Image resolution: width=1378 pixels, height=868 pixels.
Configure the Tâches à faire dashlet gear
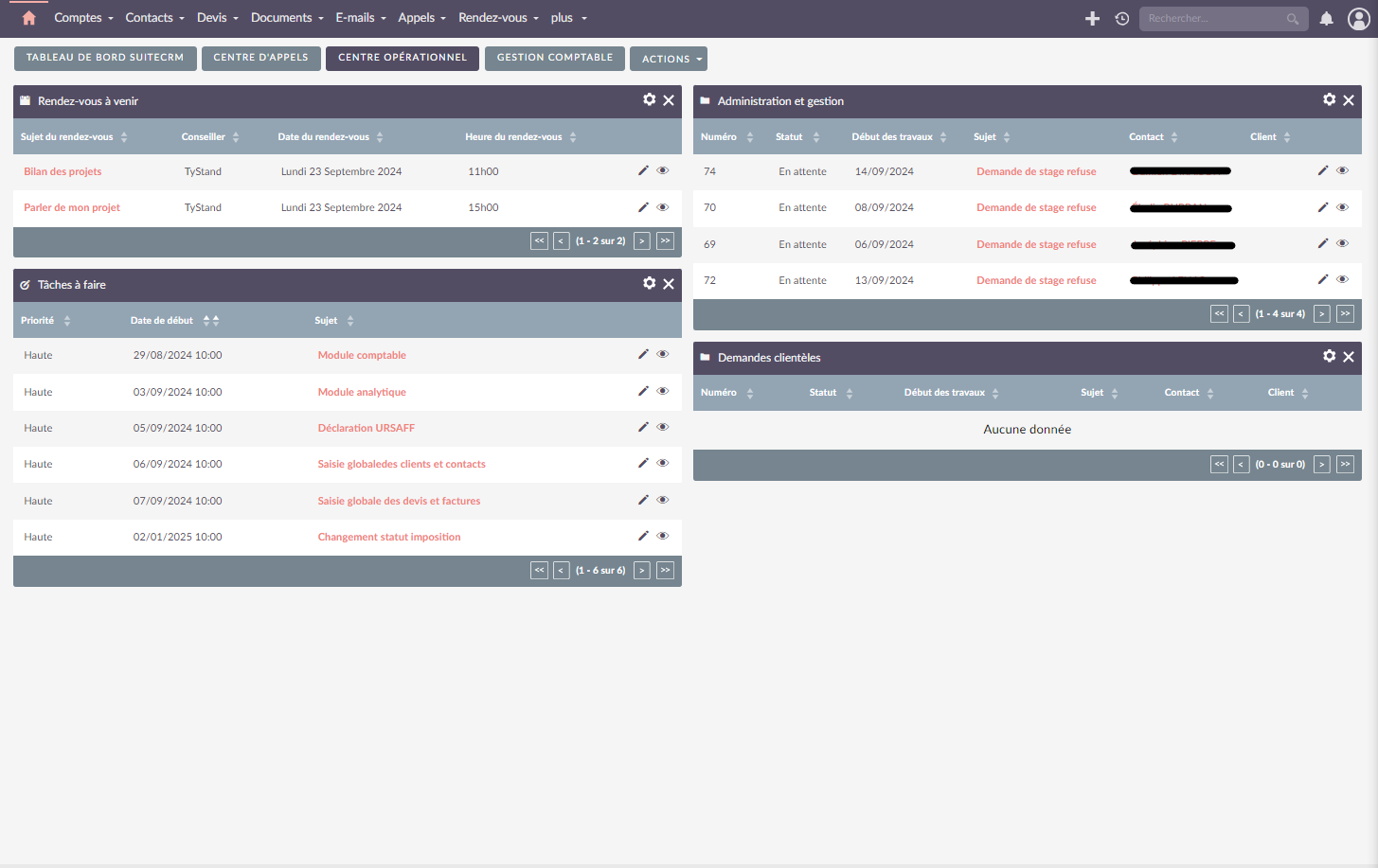point(650,283)
